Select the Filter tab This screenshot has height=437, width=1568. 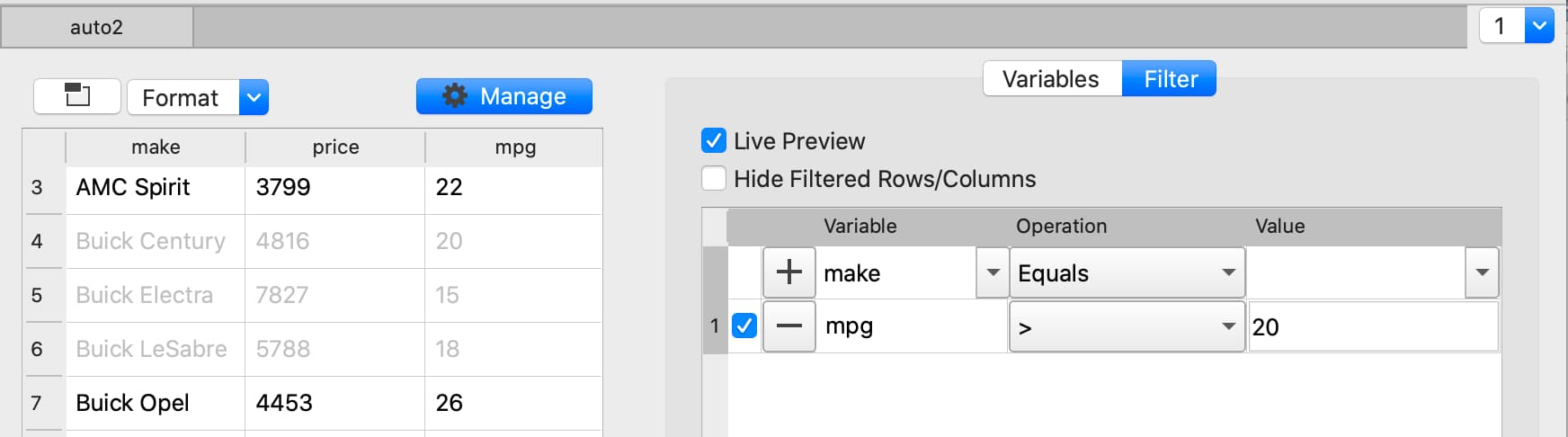[1169, 79]
